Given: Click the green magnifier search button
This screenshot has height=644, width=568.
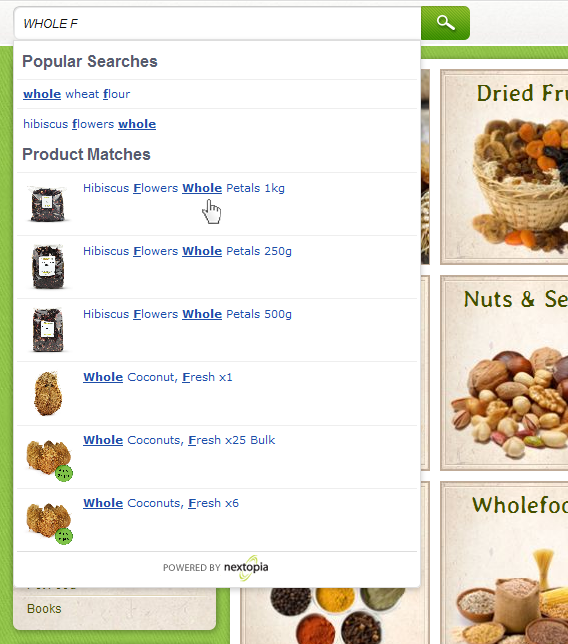Looking at the screenshot, I should (x=445, y=23).
